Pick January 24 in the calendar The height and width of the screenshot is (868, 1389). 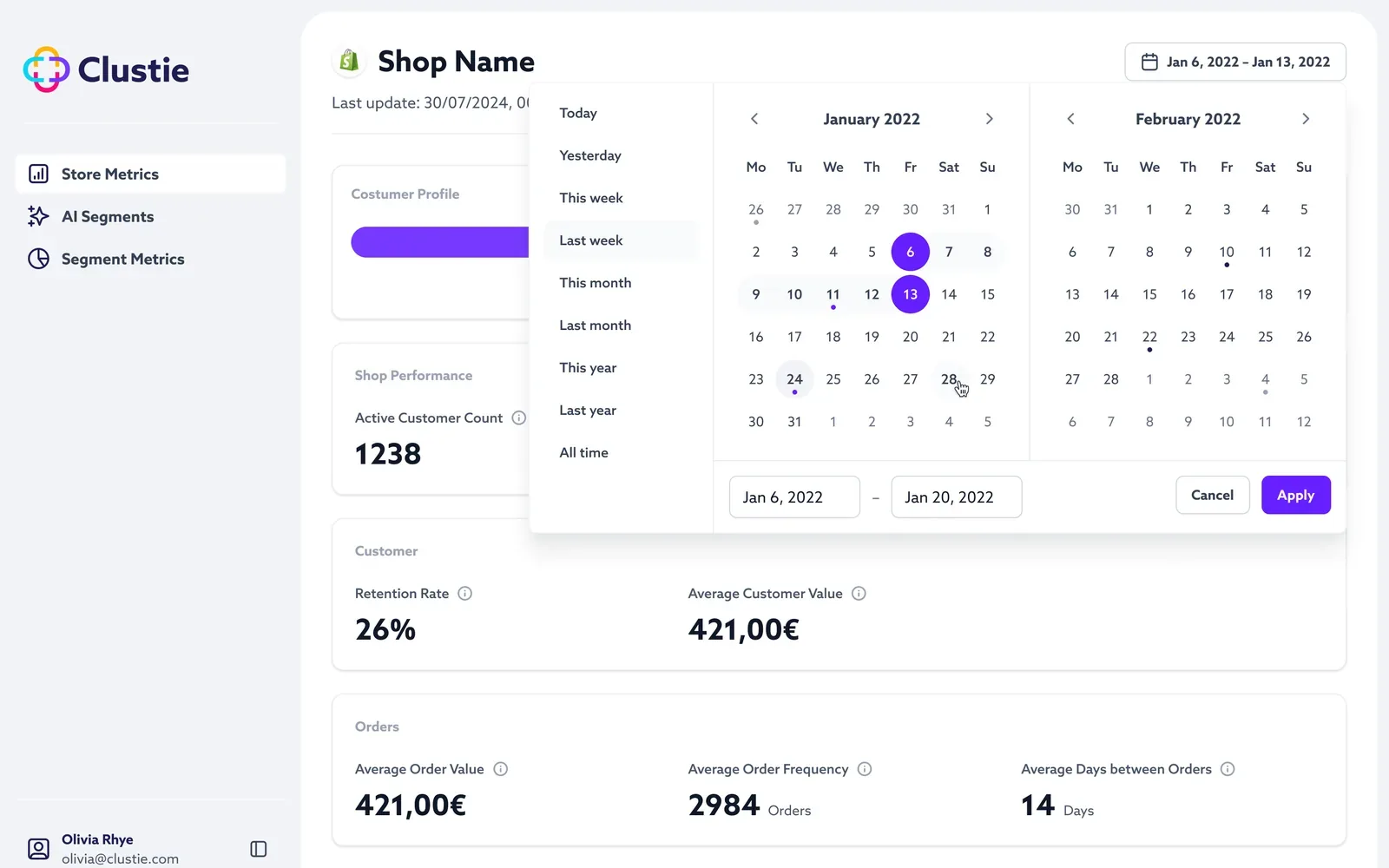coord(794,379)
